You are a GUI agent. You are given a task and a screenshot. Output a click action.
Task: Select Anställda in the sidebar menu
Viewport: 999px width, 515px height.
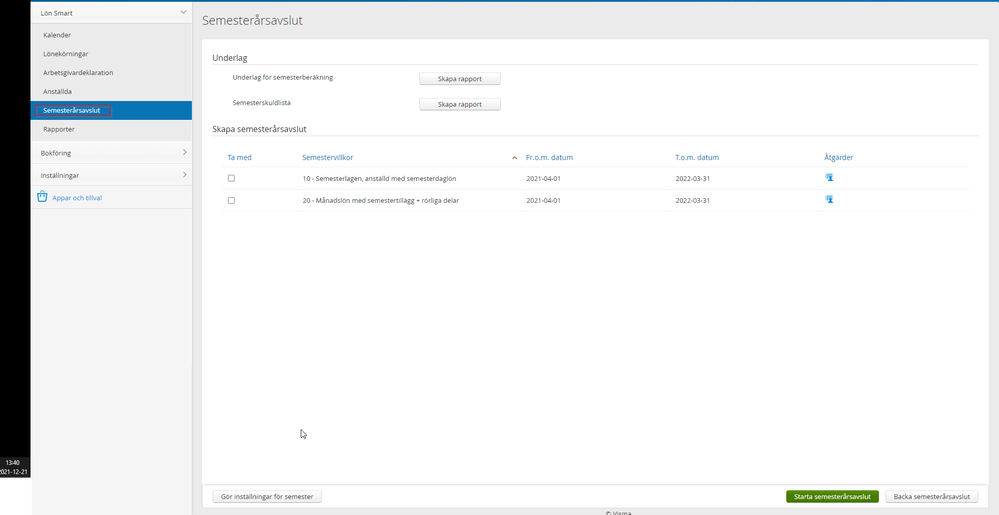tap(58, 91)
